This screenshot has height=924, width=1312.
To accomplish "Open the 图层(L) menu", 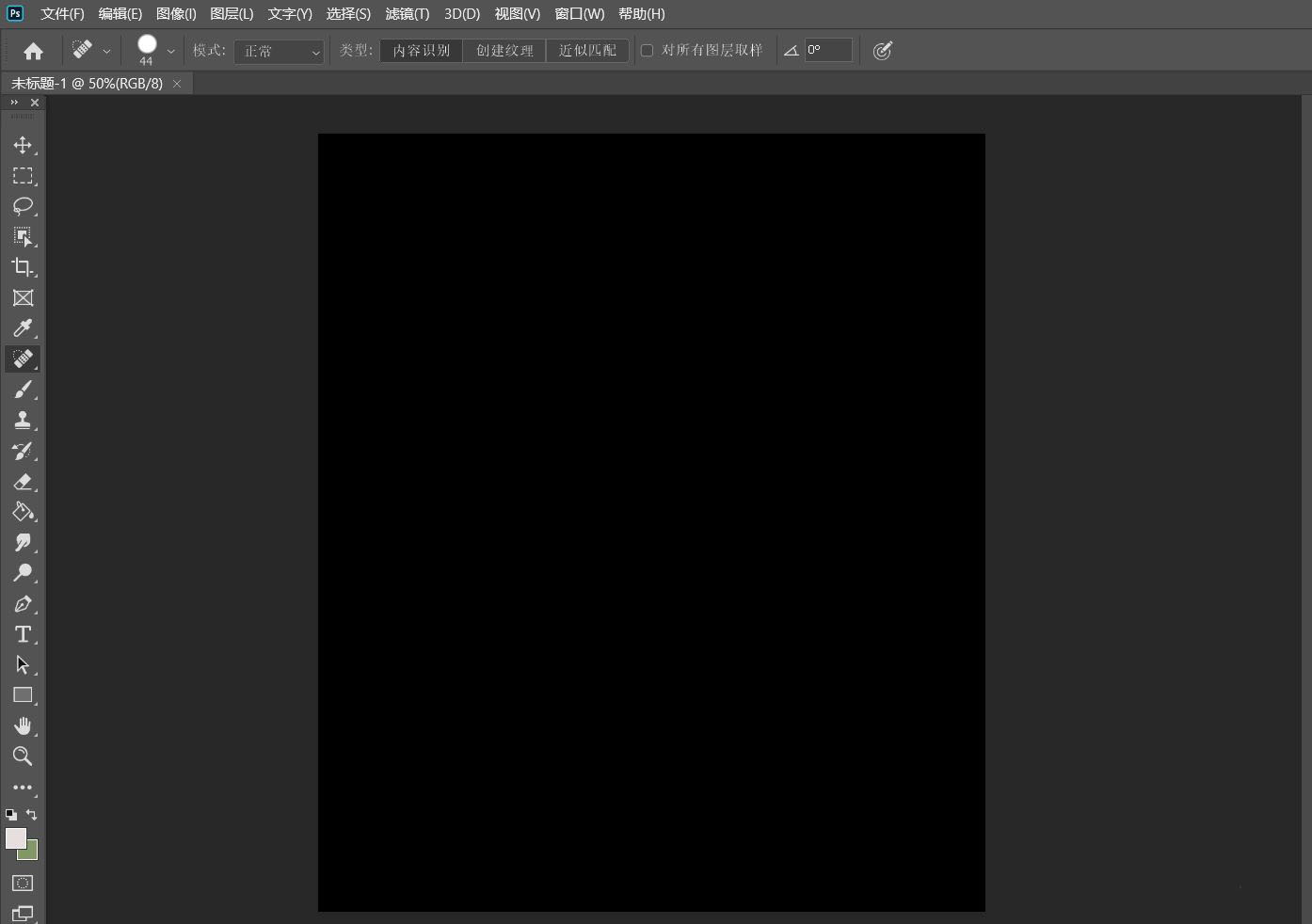I will tap(232, 13).
